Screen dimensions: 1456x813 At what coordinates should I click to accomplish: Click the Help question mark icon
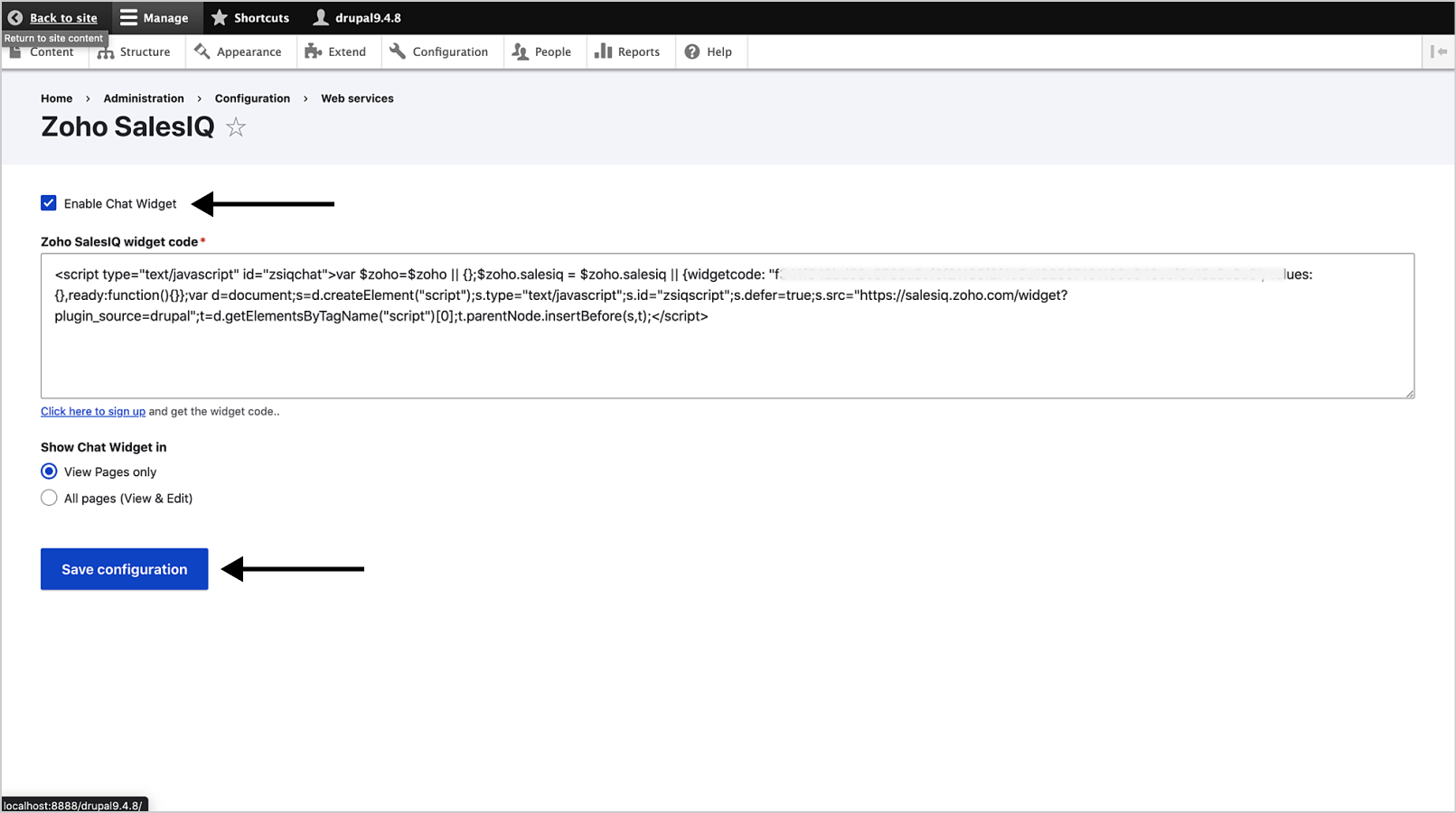tap(692, 51)
